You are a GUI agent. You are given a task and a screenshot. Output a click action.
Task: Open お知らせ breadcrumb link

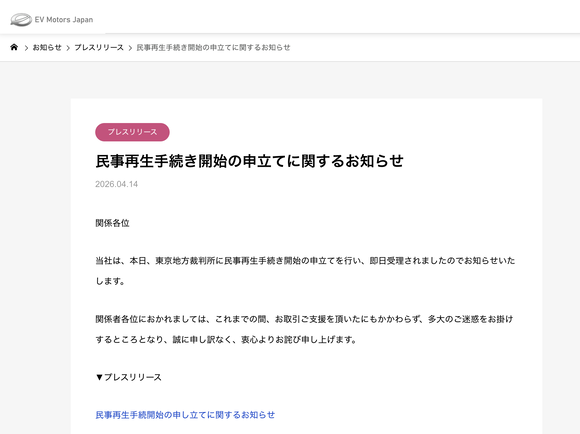47,47
